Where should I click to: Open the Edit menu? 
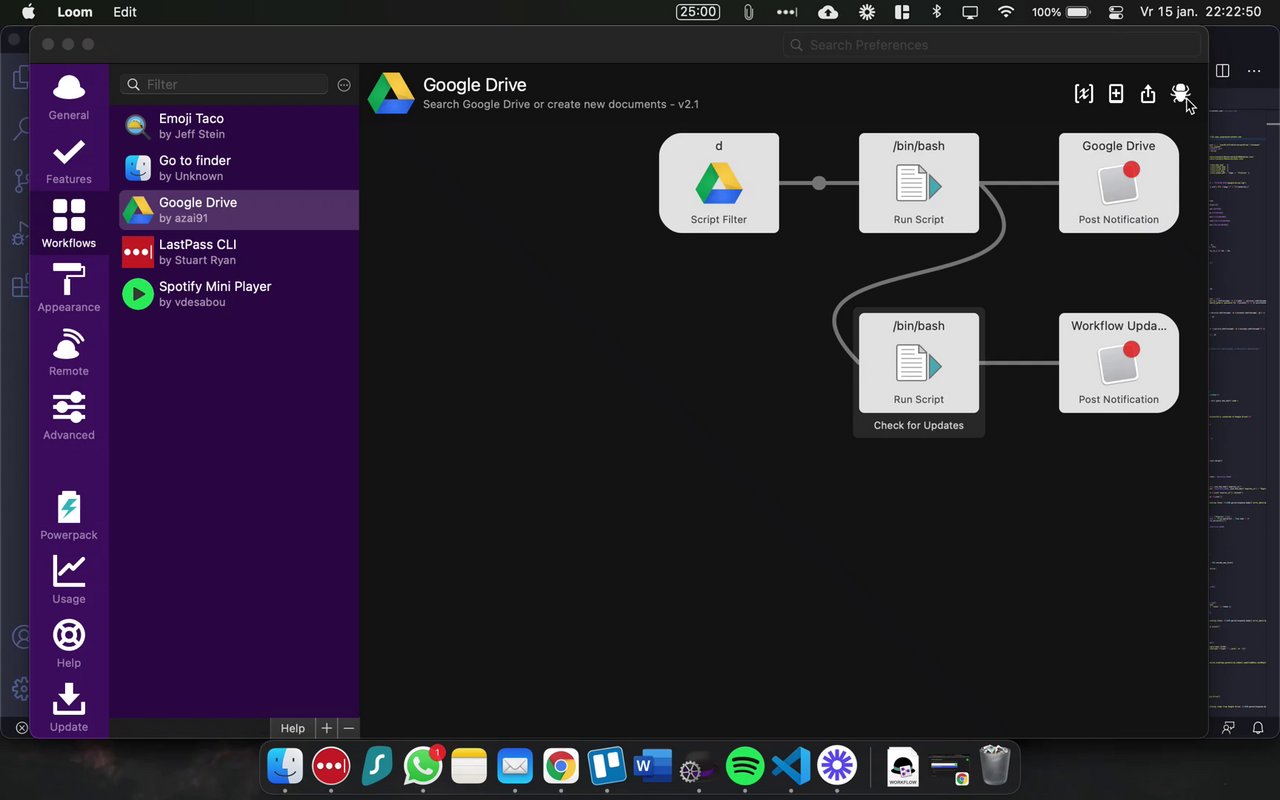click(125, 12)
